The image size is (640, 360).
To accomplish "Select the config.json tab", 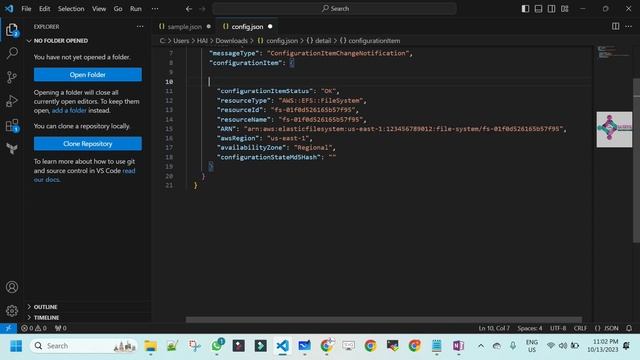I will pyautogui.click(x=247, y=27).
